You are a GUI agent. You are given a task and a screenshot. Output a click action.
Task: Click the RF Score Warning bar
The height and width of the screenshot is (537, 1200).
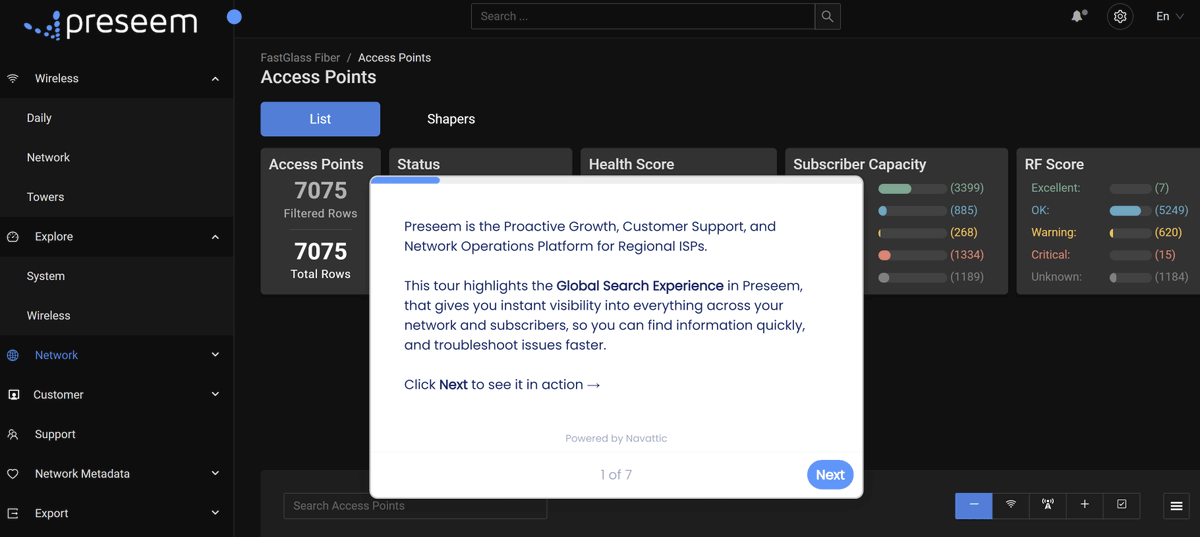pyautogui.click(x=1130, y=233)
